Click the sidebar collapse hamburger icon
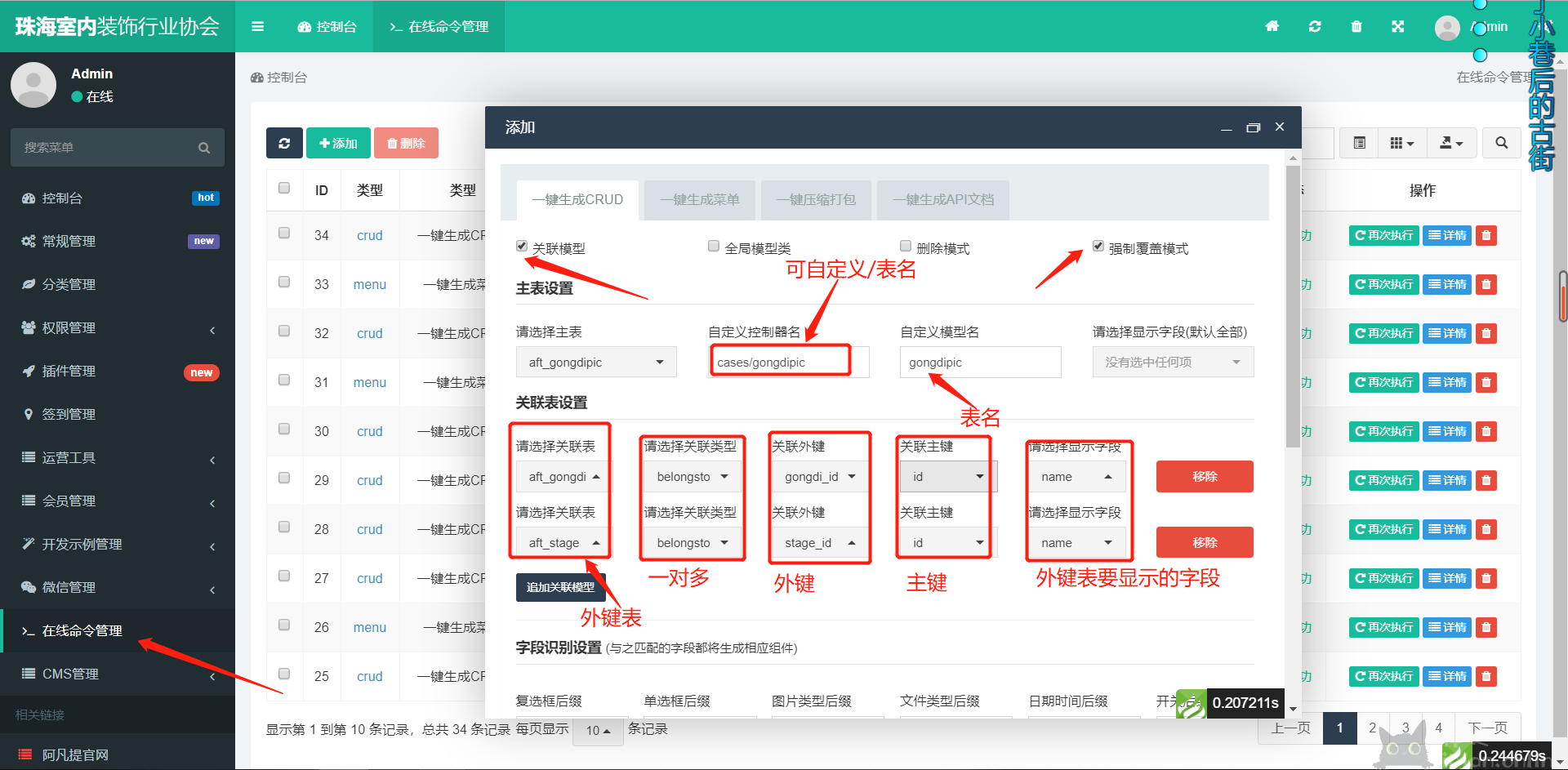This screenshot has width=1568, height=770. click(258, 26)
